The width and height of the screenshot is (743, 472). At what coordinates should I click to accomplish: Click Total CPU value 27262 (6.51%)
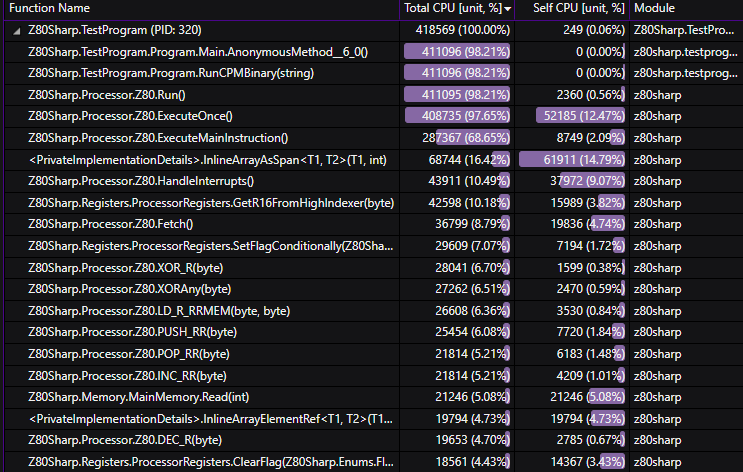tap(472, 289)
